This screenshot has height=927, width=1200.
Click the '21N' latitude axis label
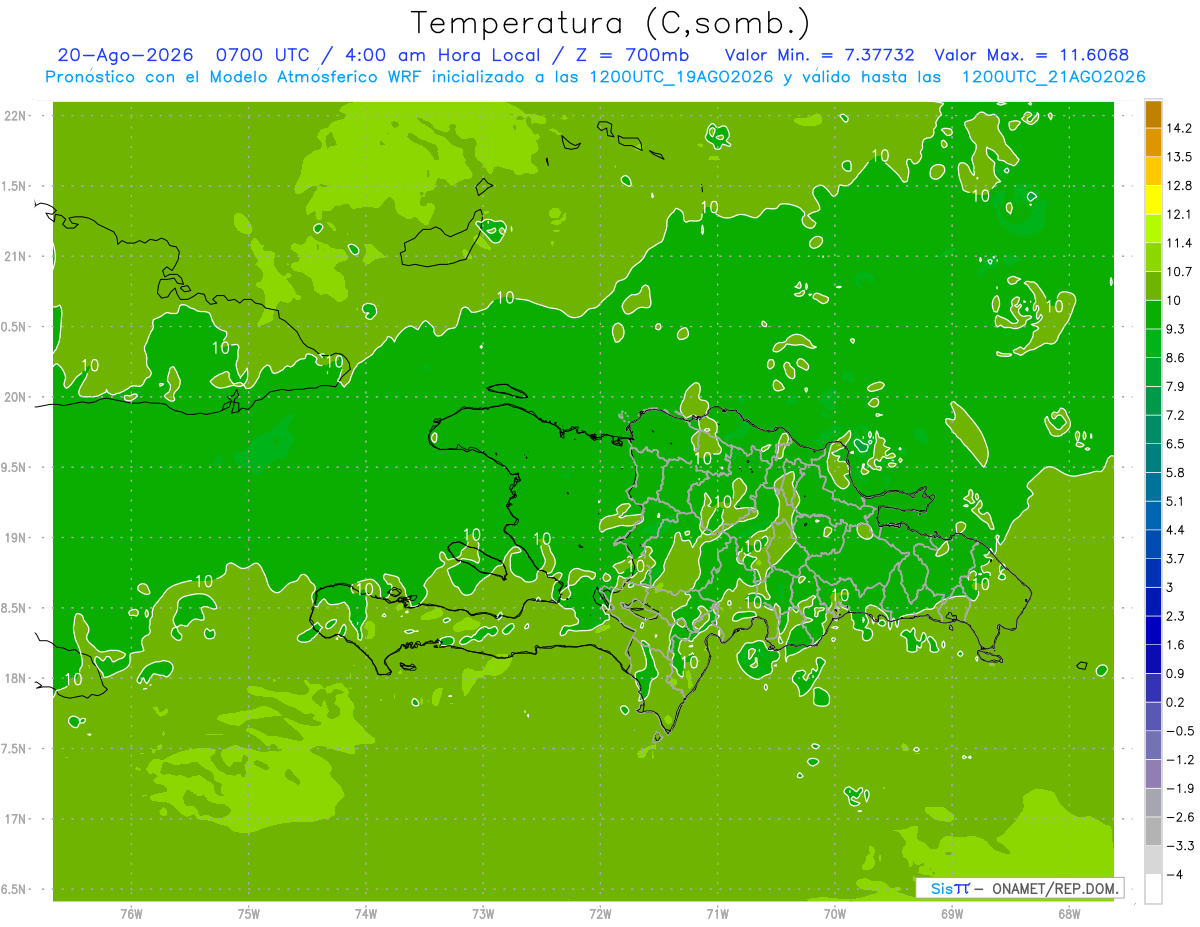pyautogui.click(x=16, y=257)
